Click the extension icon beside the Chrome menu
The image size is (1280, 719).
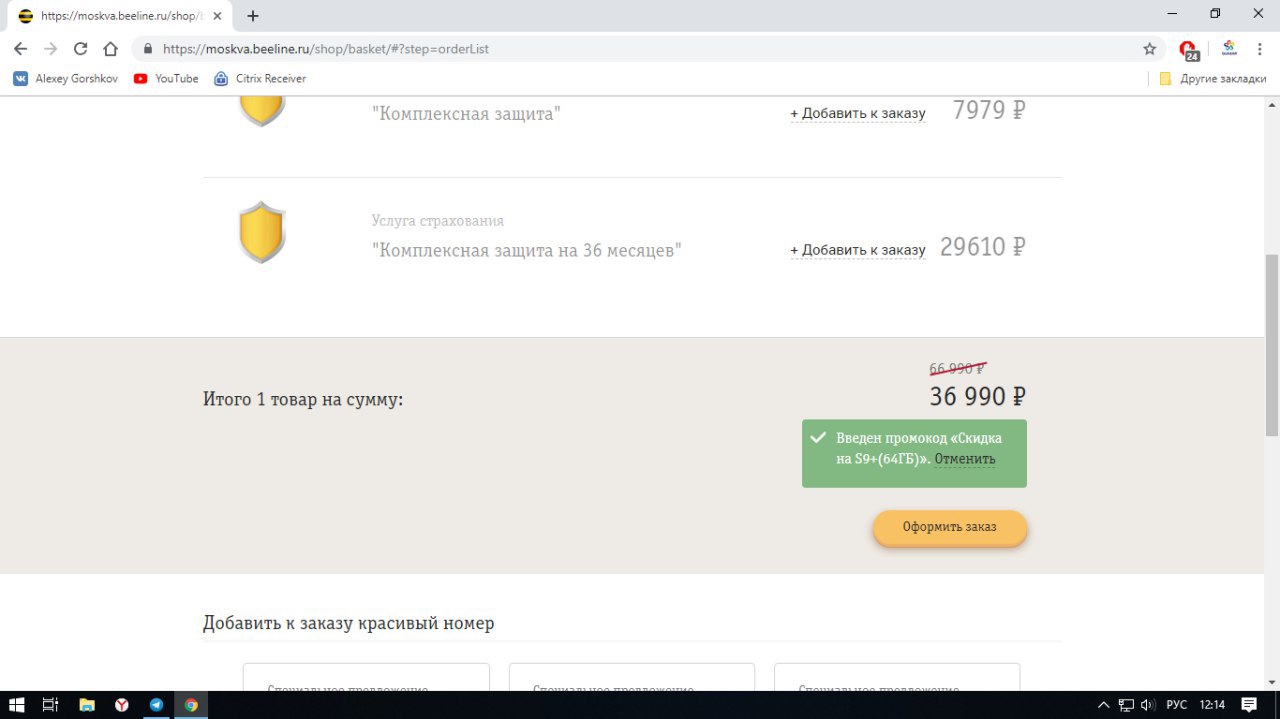(1229, 48)
